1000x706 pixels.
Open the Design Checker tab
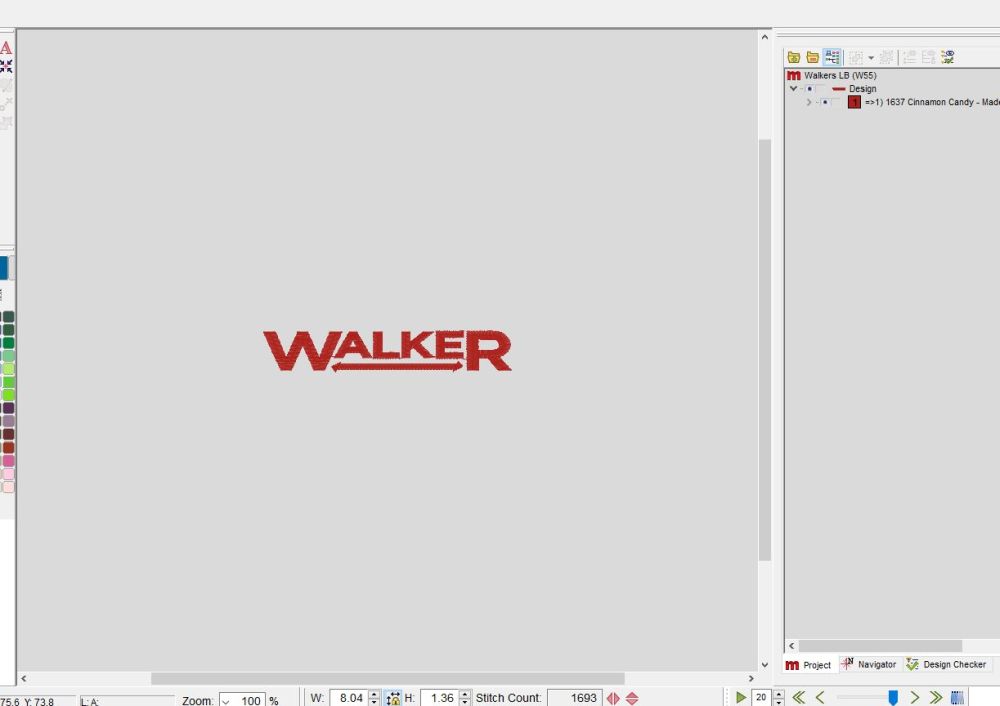[946, 665]
